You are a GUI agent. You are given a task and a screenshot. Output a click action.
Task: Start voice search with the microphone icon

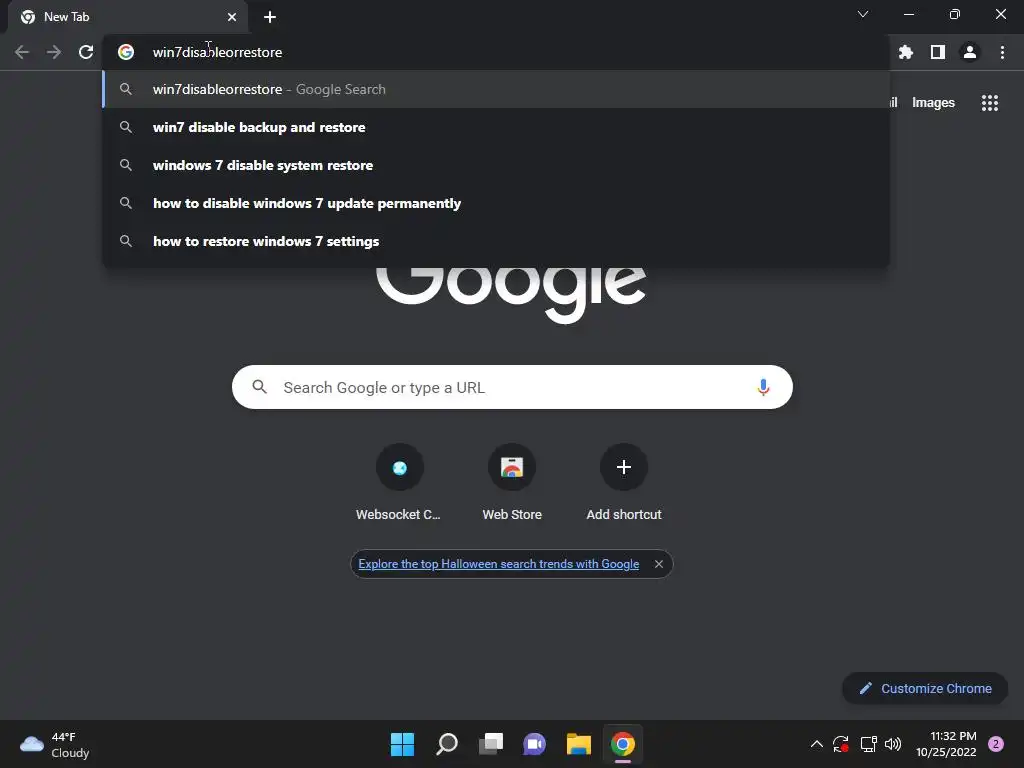[763, 387]
